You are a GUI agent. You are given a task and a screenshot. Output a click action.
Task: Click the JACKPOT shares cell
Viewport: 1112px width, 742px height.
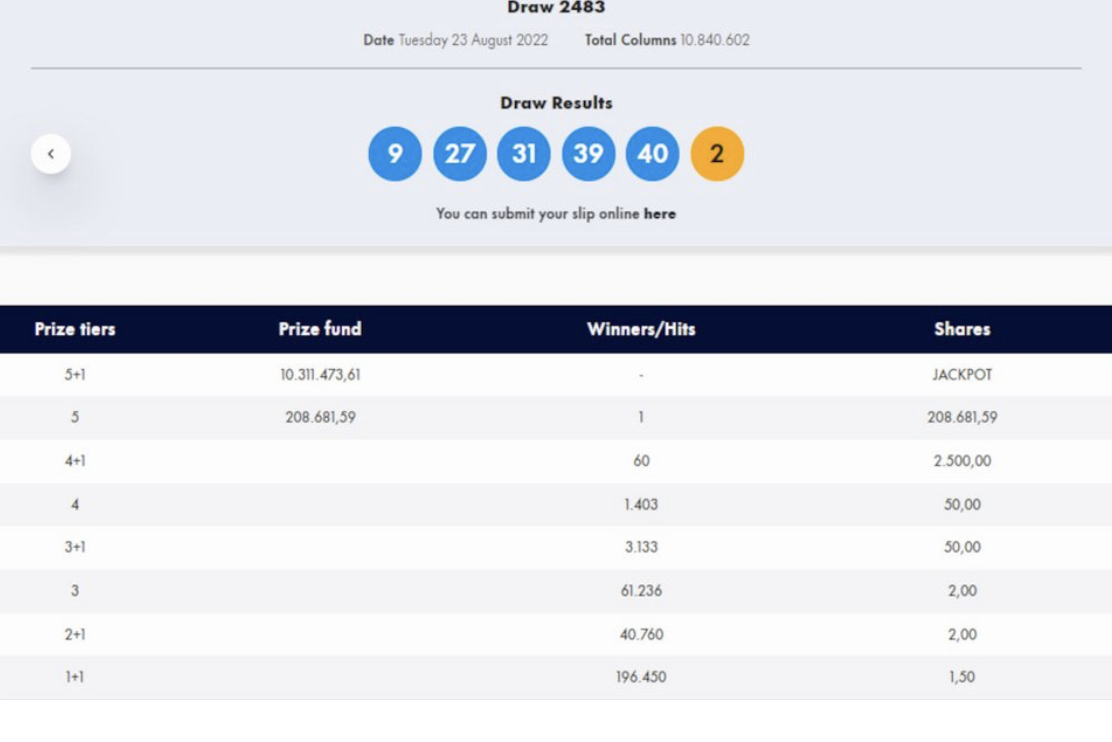(962, 375)
